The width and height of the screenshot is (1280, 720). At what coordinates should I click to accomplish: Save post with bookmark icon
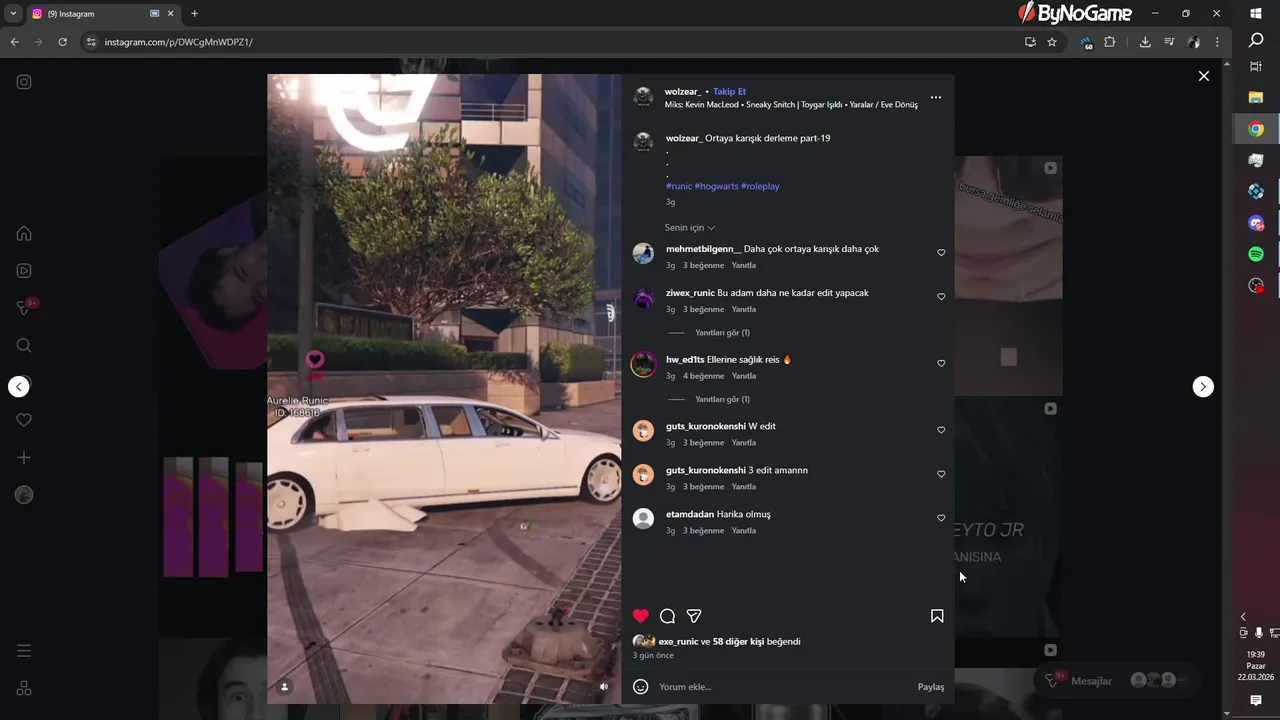pos(937,616)
